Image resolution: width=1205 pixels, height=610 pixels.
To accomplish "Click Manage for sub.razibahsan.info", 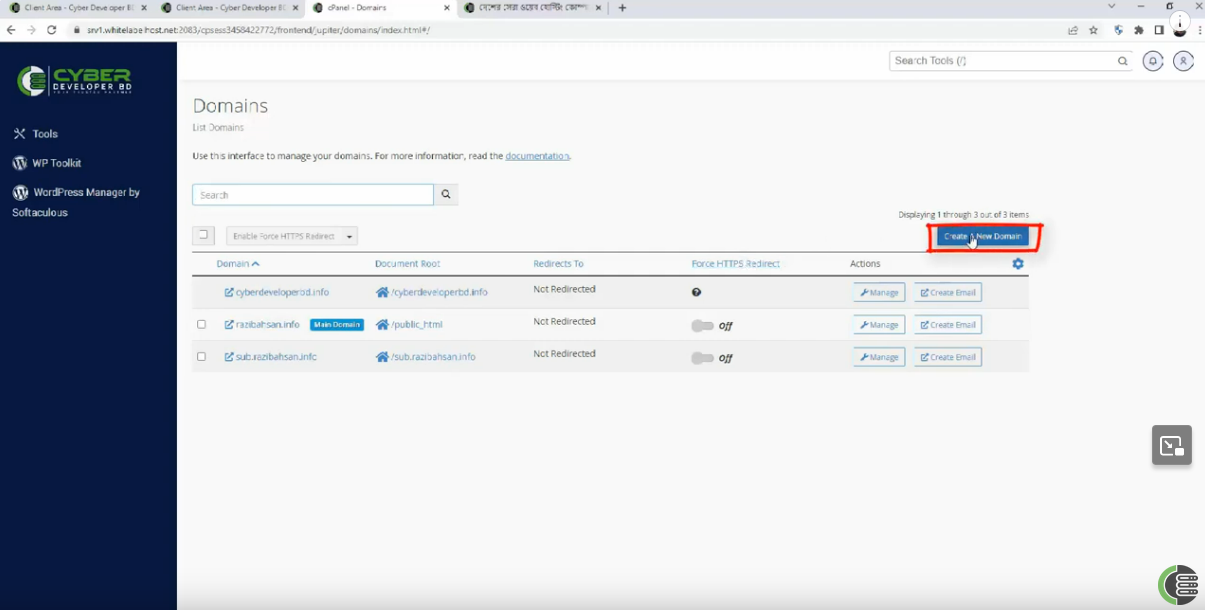I will click(x=879, y=357).
